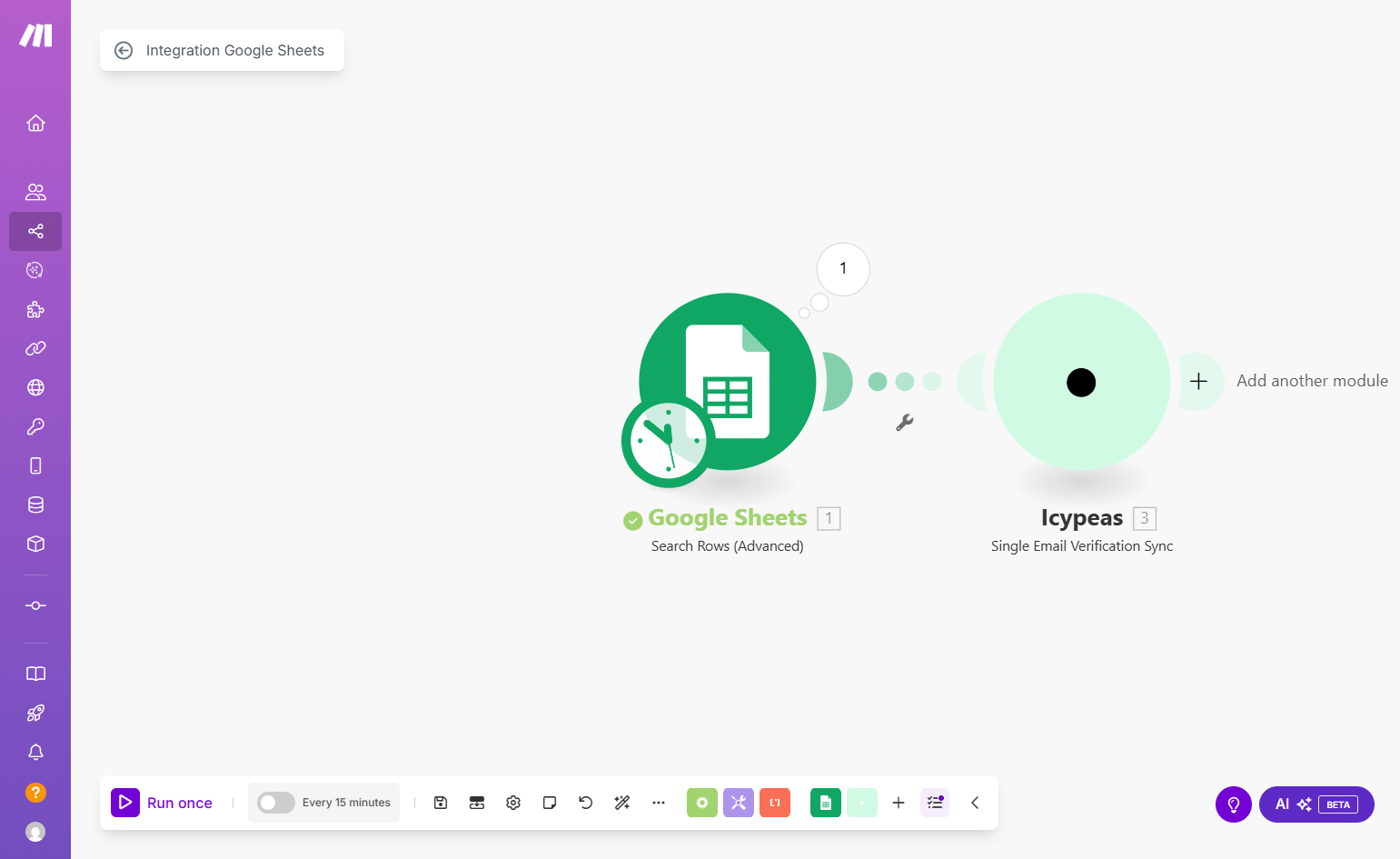1400x859 pixels.
Task: Click the Notes icon in the toolbar
Action: 550,803
